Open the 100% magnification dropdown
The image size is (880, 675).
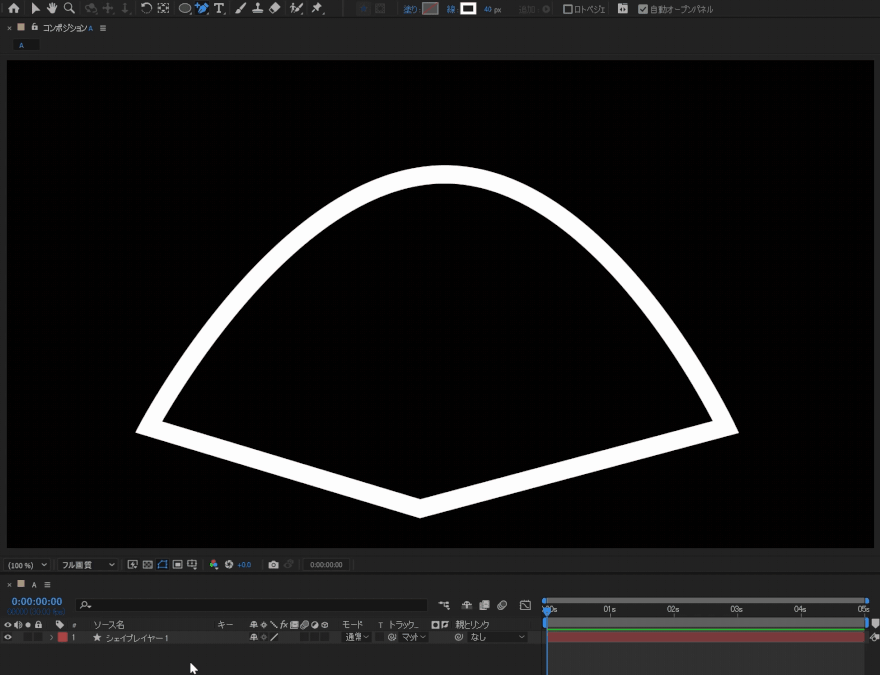point(28,565)
